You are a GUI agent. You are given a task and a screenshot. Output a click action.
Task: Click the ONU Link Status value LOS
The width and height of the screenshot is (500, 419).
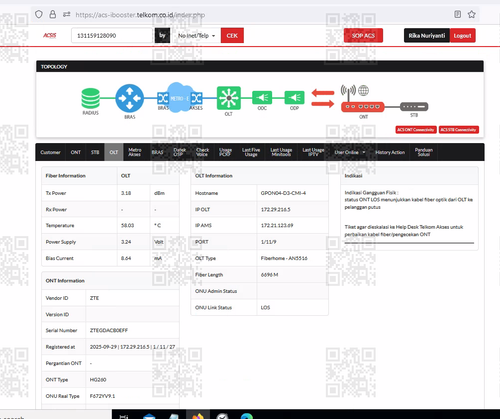click(265, 308)
